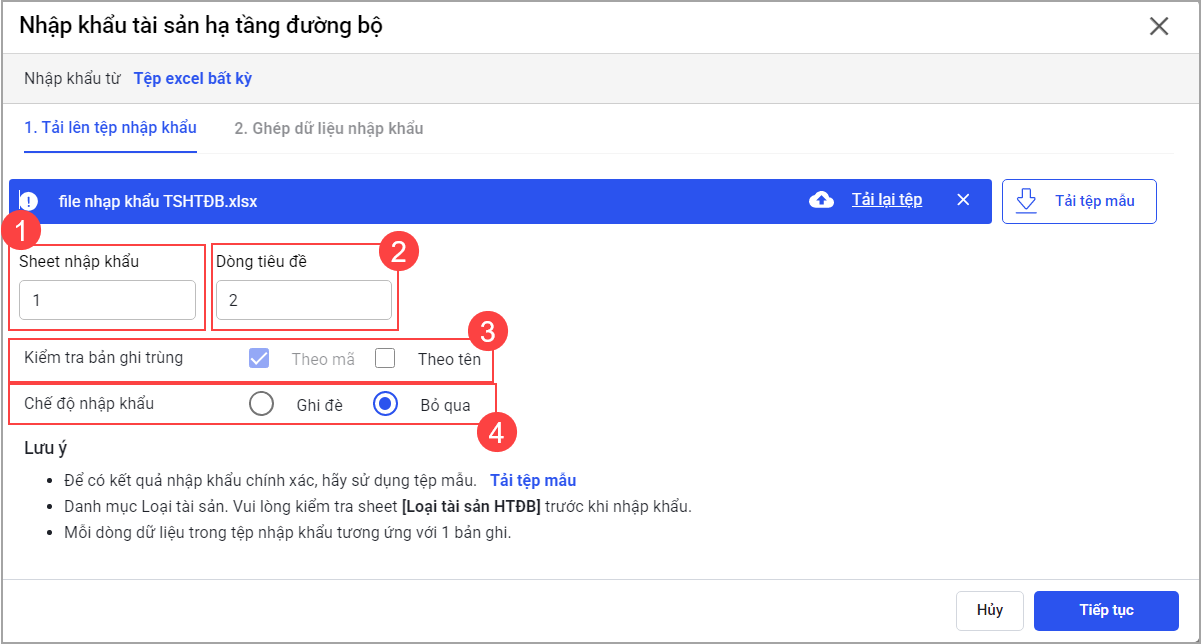This screenshot has height=644, width=1201.
Task: Click "Tải tệp mẫu" link in notes
Action: click(x=532, y=480)
